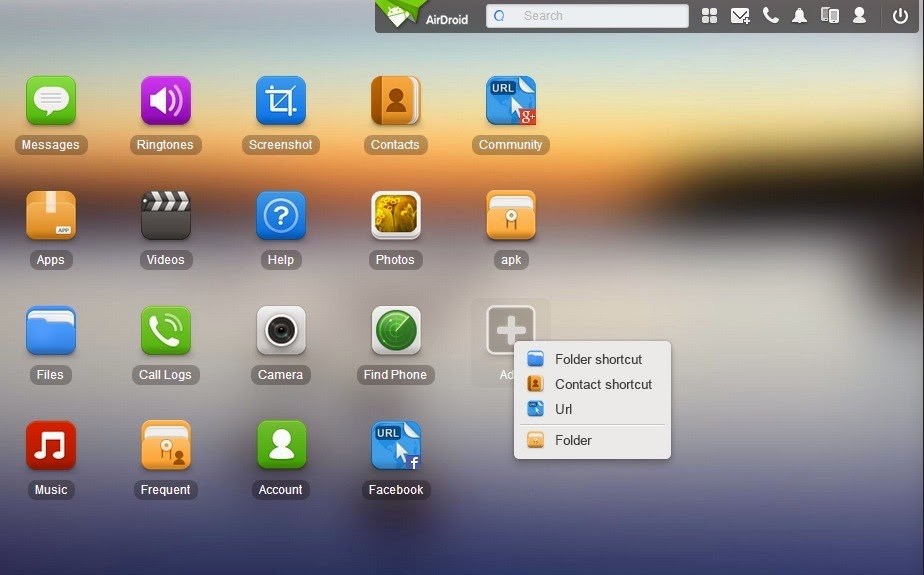
Task: Open the Contacts book icon
Action: [395, 100]
